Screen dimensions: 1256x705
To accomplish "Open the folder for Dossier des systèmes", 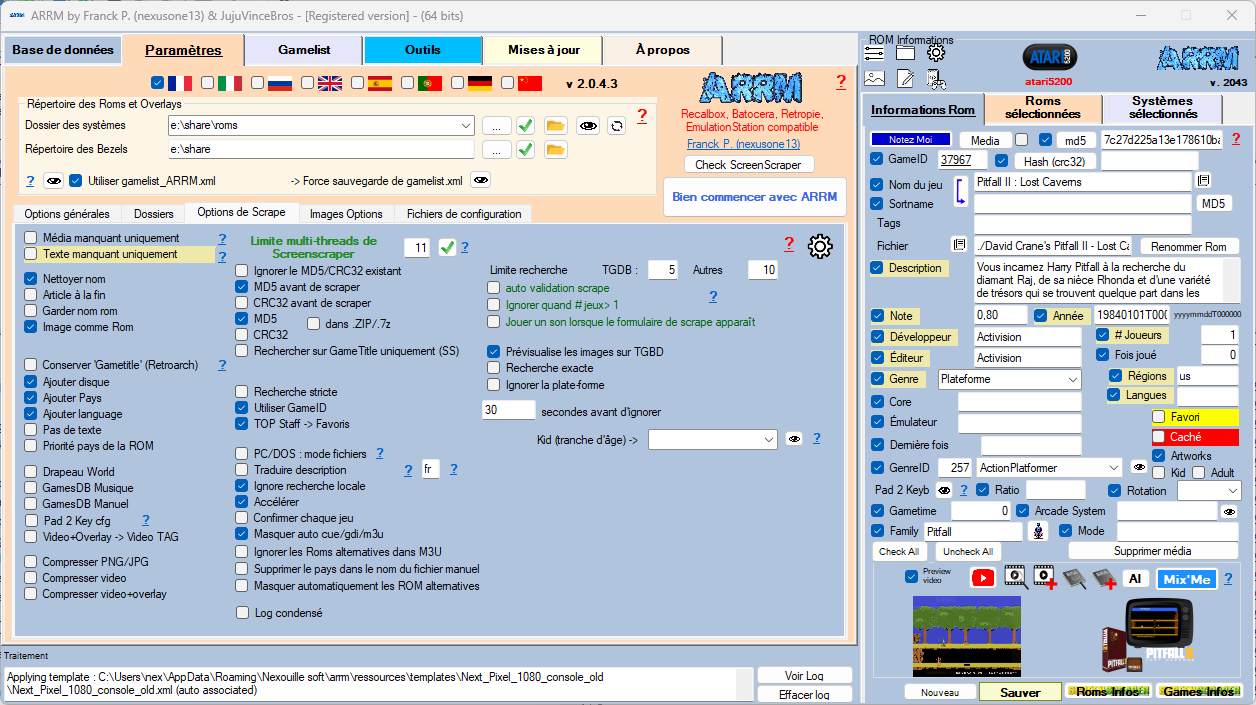I will tap(556, 125).
